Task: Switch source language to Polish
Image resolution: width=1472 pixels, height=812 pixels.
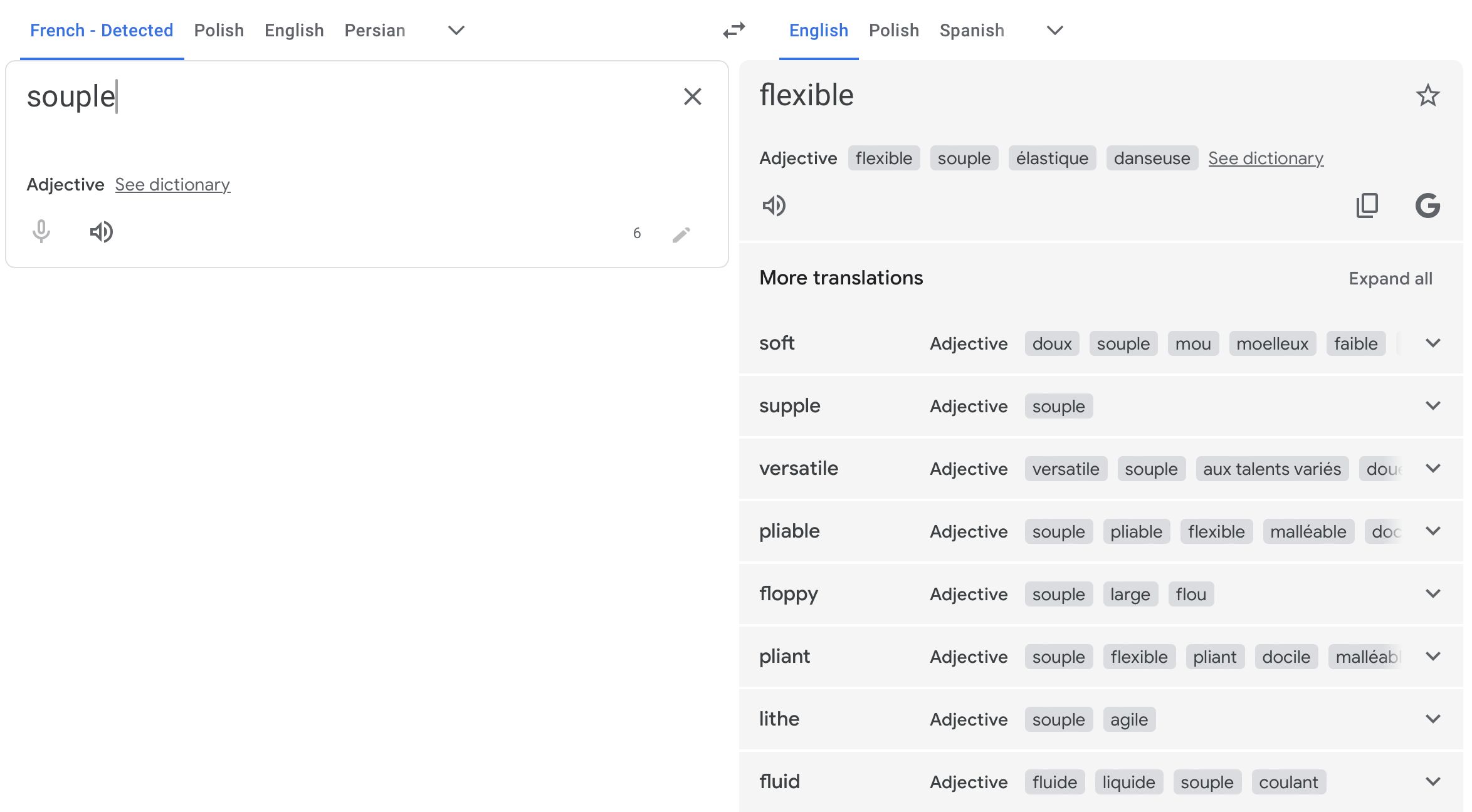Action: pyautogui.click(x=219, y=30)
